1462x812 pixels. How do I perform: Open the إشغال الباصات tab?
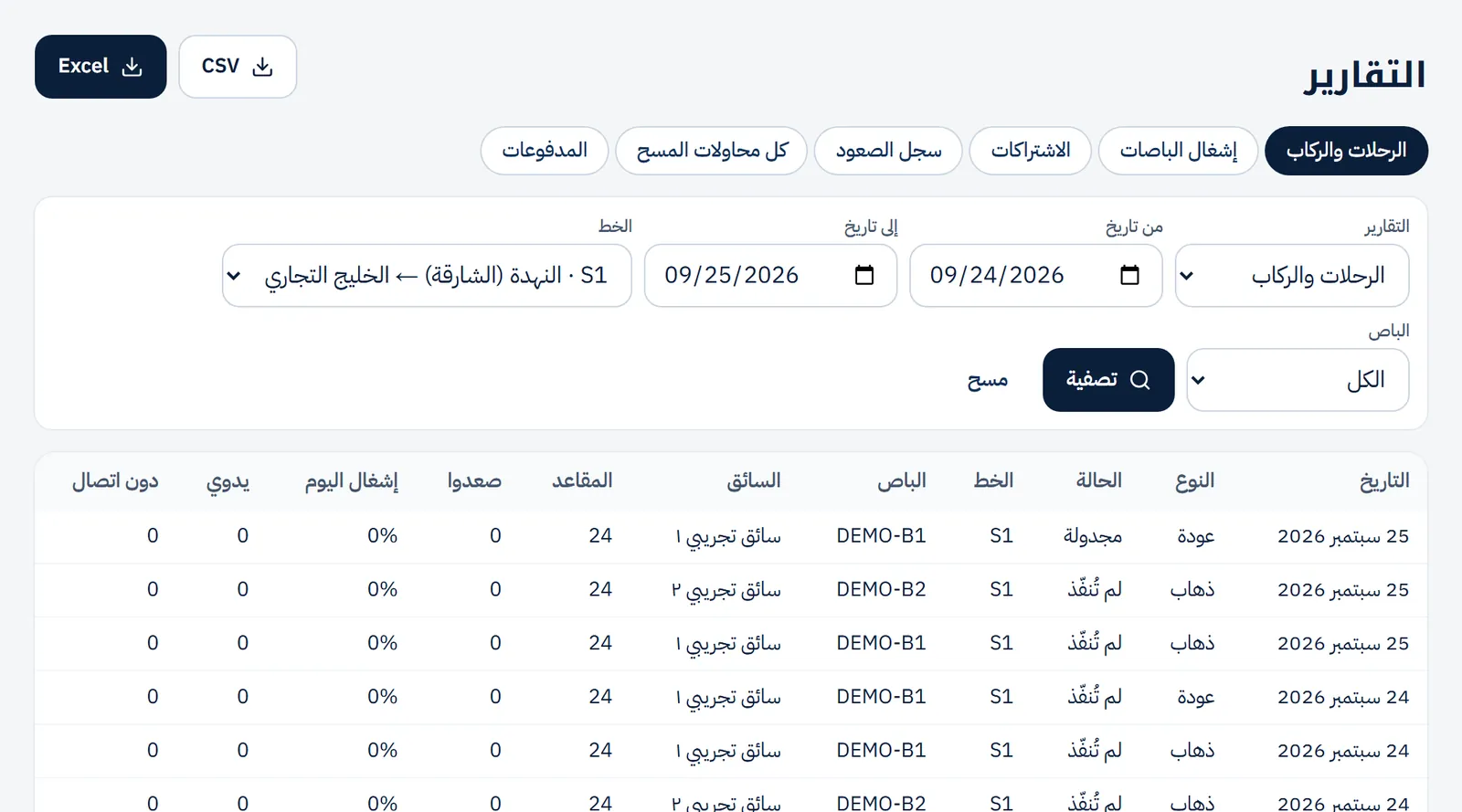coord(1178,151)
